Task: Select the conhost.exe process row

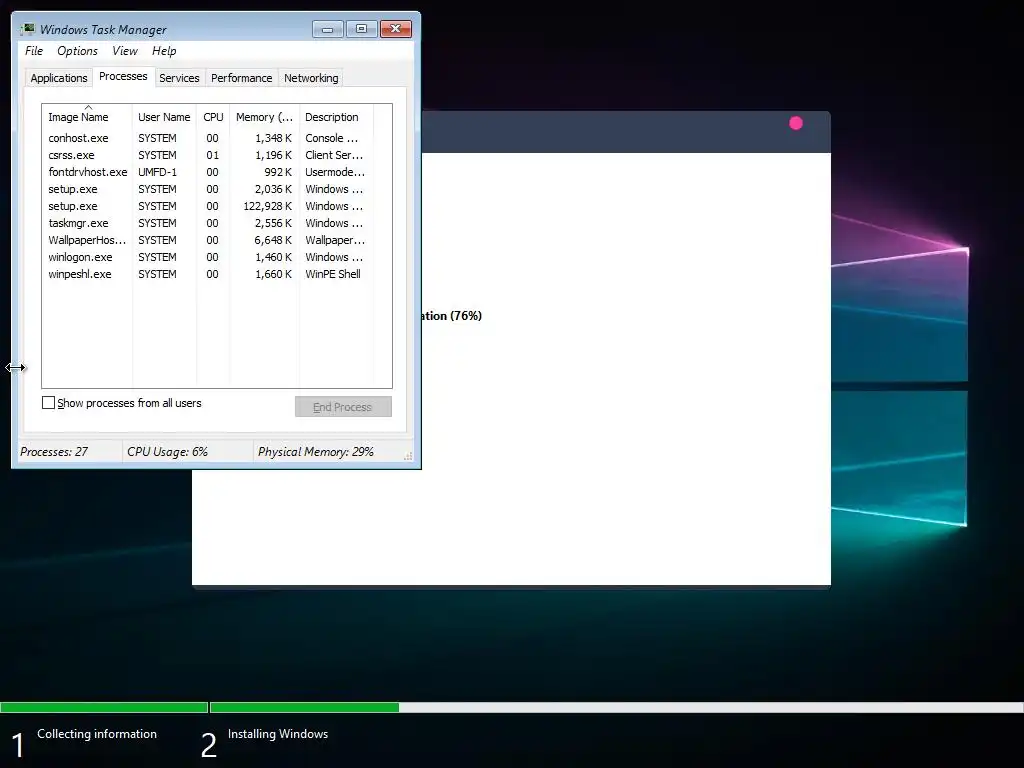Action: (208, 138)
